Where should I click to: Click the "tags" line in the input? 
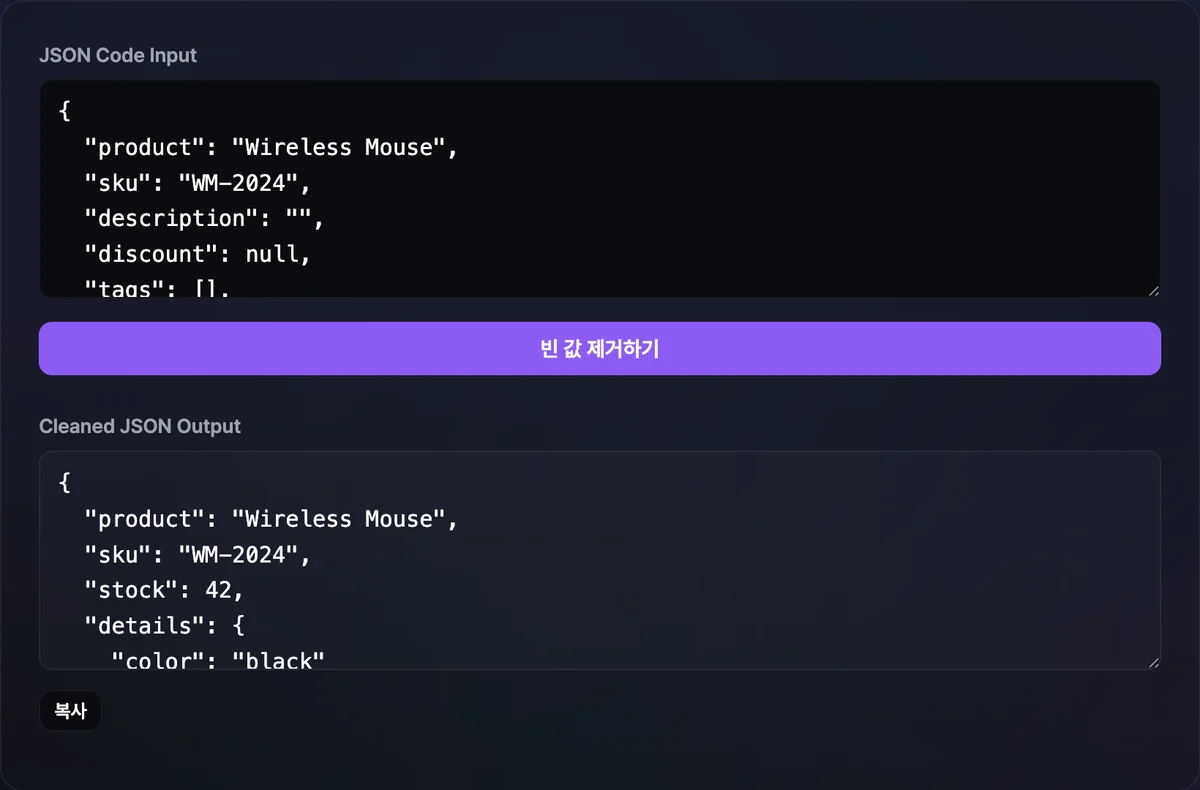(x=157, y=289)
